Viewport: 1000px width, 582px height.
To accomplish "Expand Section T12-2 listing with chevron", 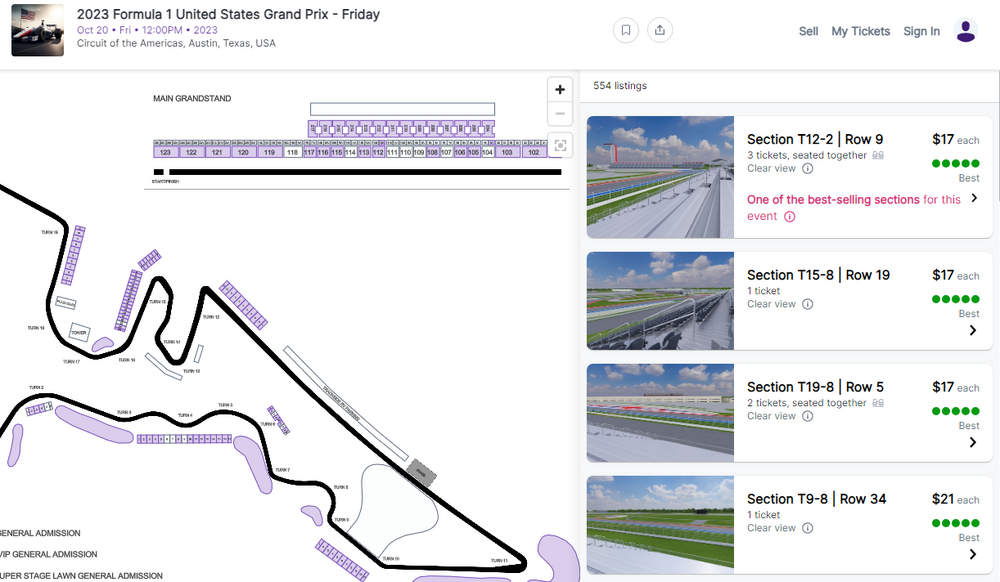I will pyautogui.click(x=973, y=199).
